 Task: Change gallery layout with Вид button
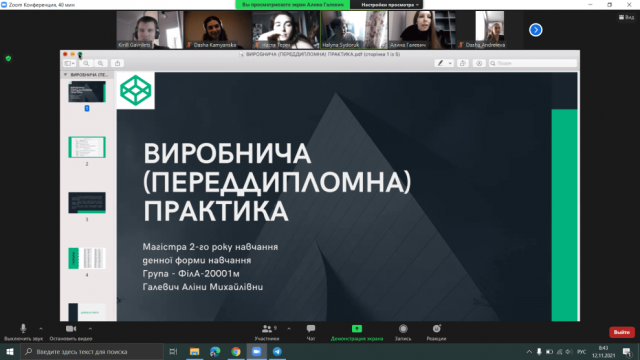(x=627, y=17)
